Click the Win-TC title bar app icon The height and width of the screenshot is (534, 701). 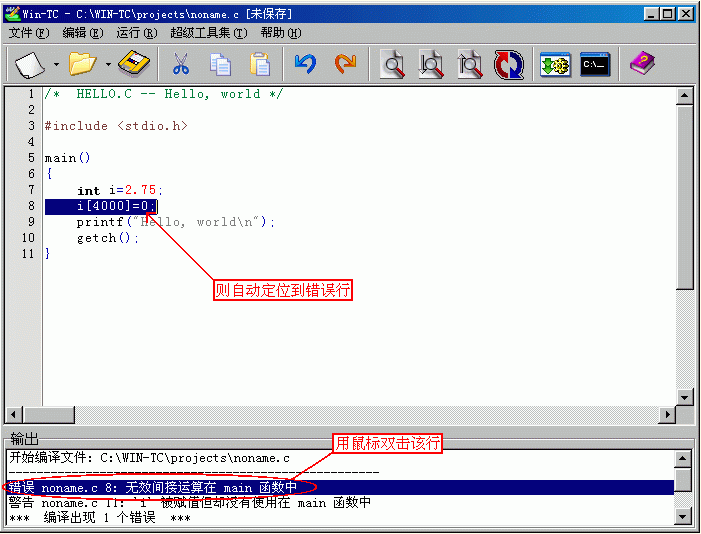[x=12, y=13]
